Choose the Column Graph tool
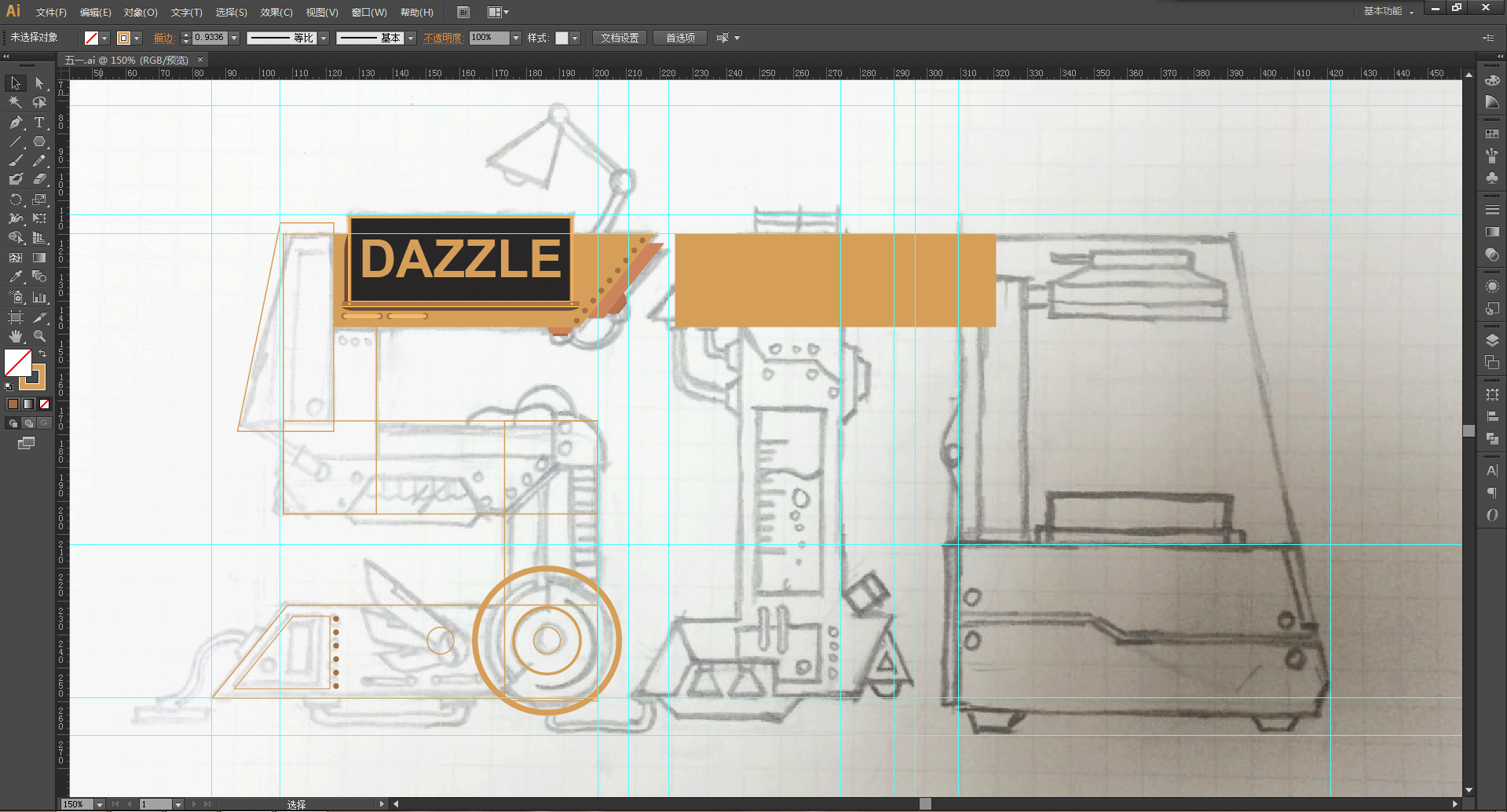The image size is (1507, 812). [39, 298]
